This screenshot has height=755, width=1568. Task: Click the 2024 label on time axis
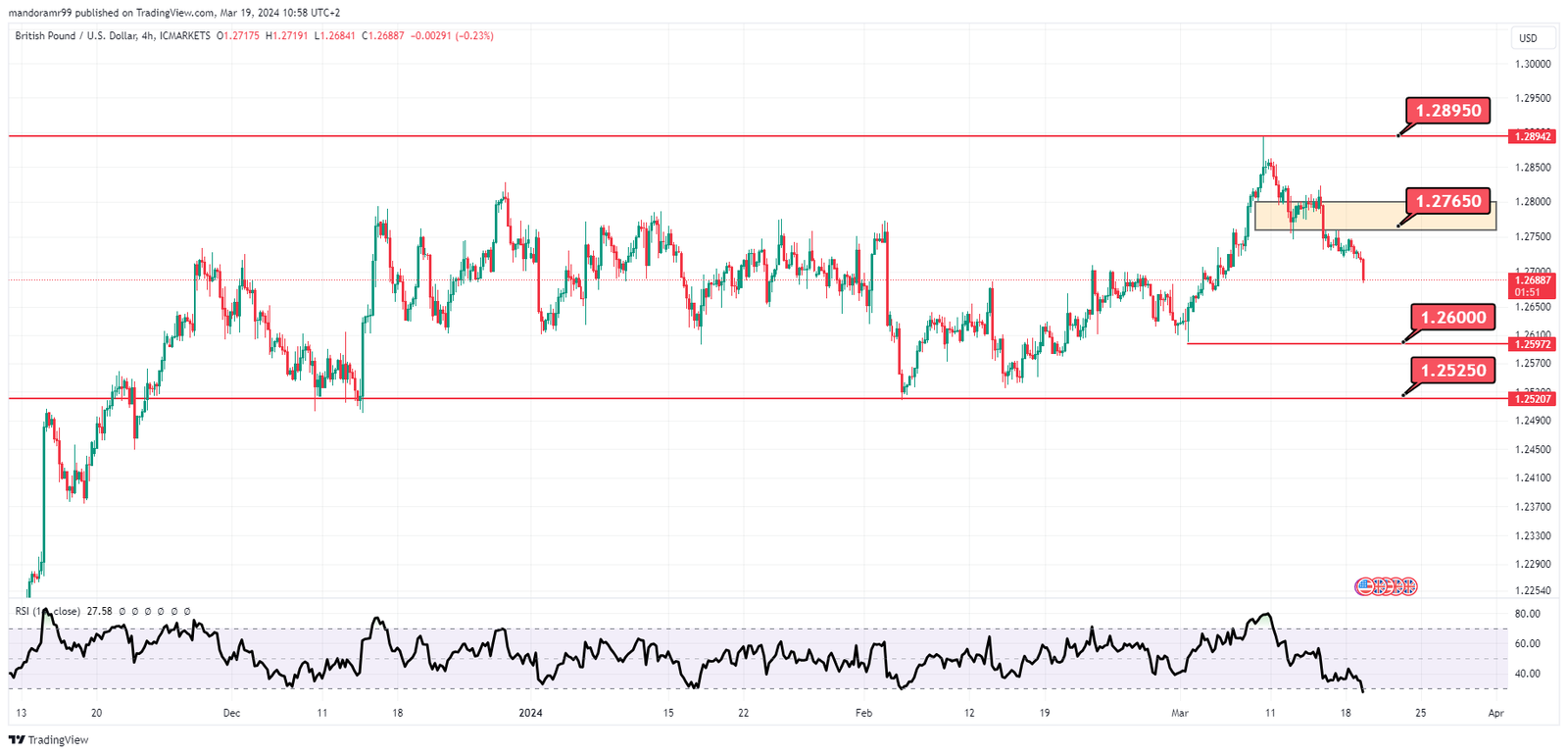(530, 713)
